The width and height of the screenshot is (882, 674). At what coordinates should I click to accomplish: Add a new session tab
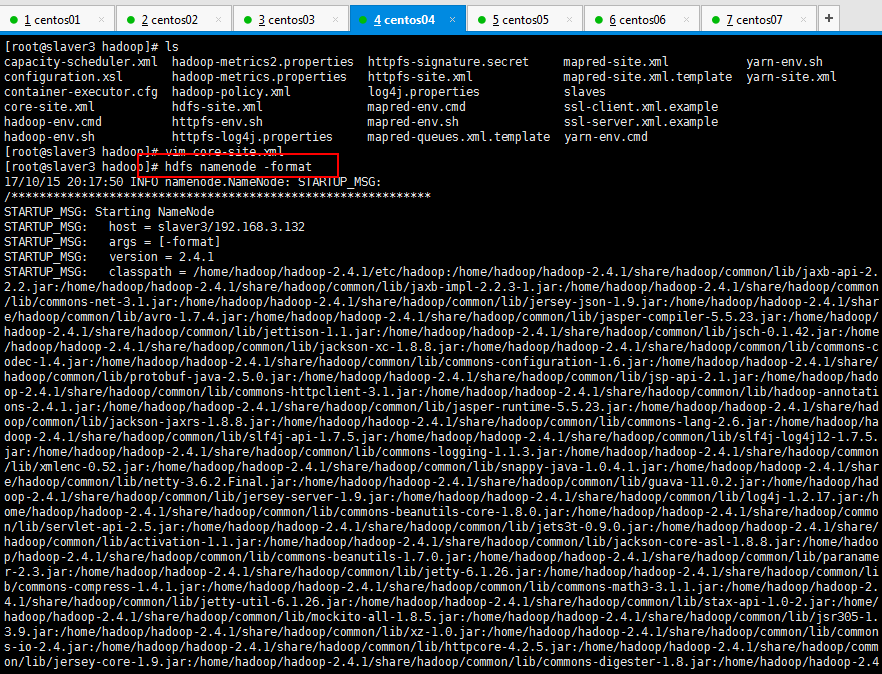(x=829, y=19)
